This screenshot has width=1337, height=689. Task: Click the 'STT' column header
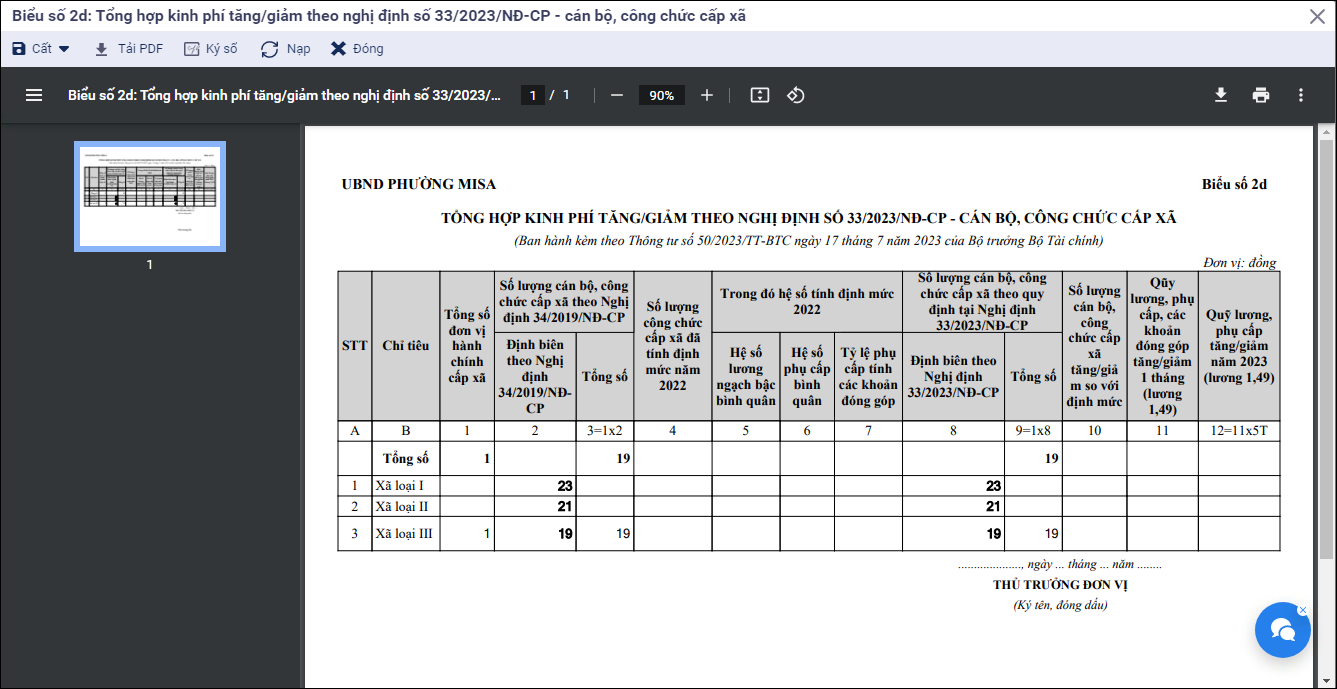click(x=355, y=345)
